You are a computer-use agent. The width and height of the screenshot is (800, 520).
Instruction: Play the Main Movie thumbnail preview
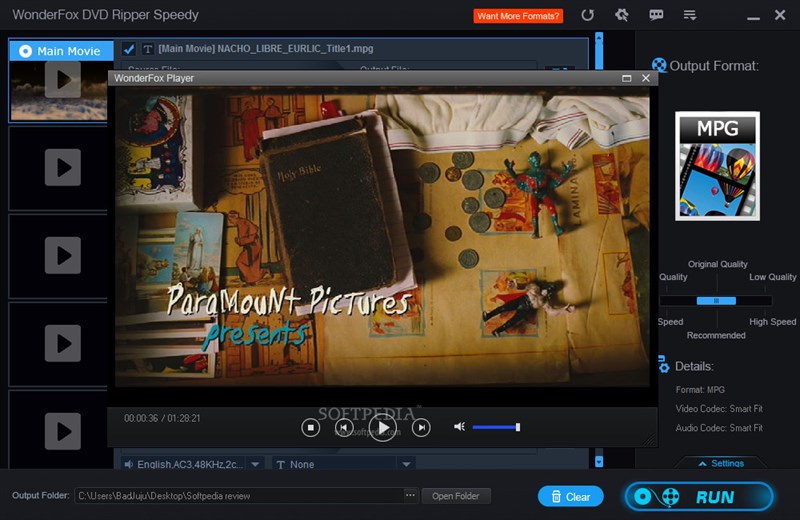pyautogui.click(x=63, y=79)
